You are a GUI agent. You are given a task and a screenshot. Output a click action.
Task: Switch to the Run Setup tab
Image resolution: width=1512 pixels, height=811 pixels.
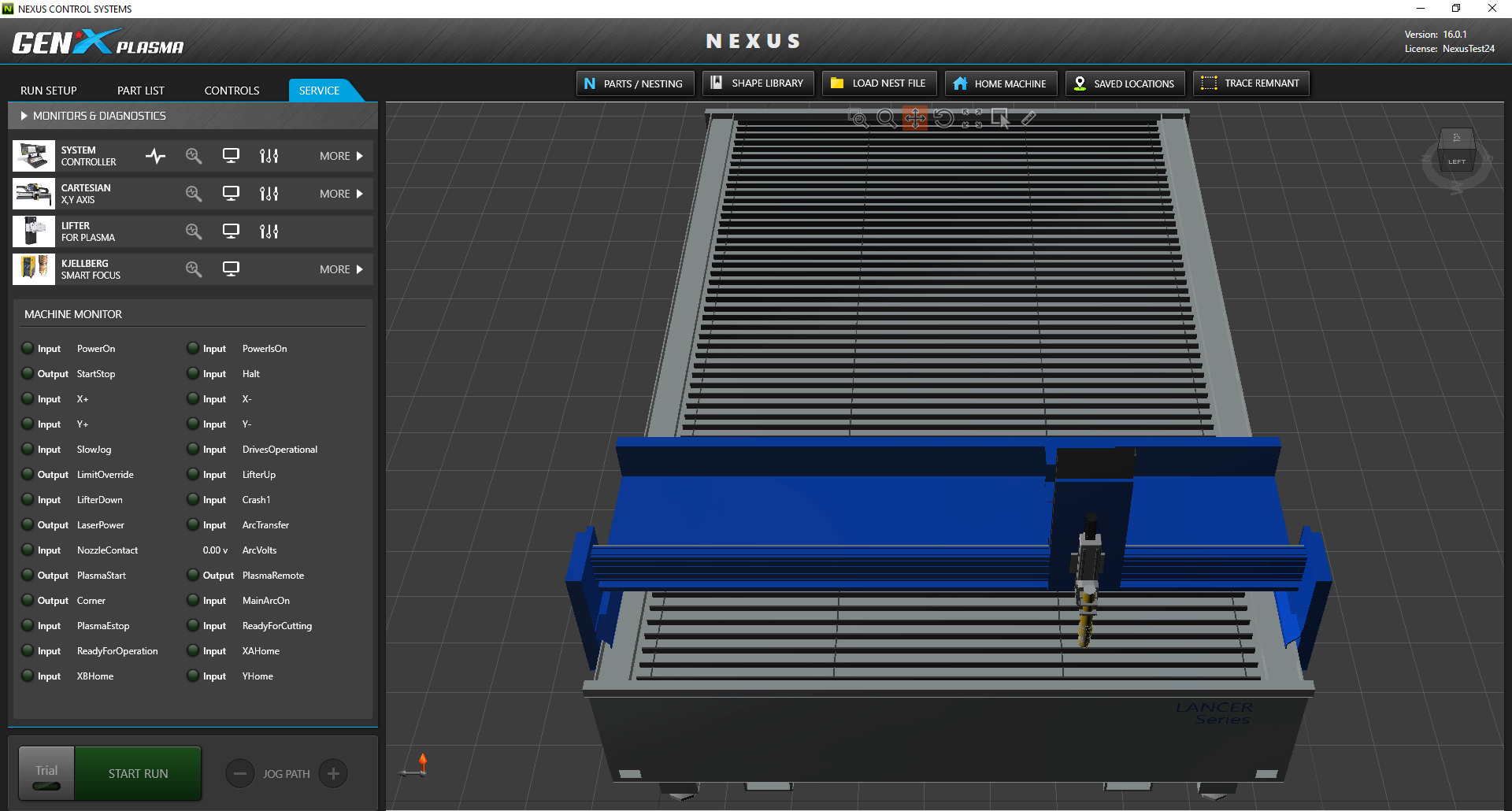click(x=49, y=91)
